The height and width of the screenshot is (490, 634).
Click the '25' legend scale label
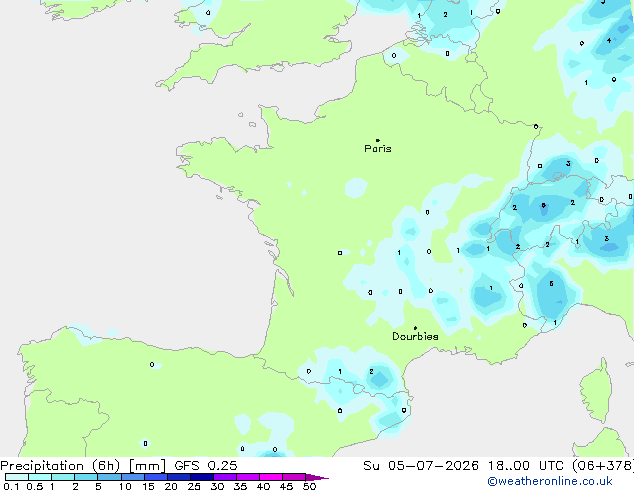(x=194, y=486)
